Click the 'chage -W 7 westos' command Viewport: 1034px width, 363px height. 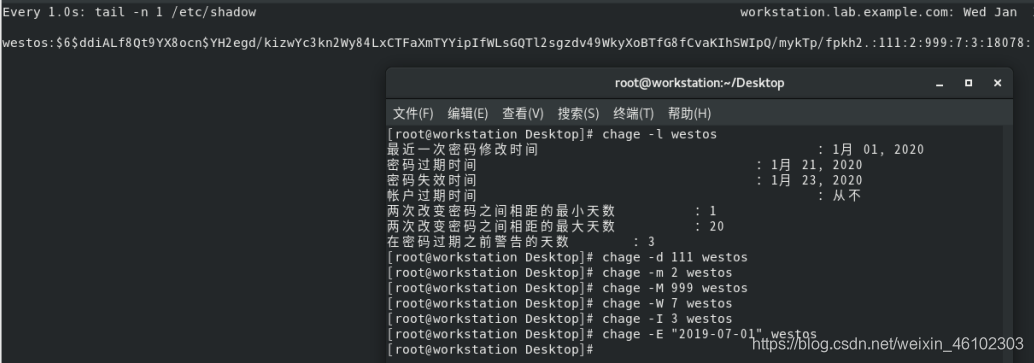coord(667,304)
